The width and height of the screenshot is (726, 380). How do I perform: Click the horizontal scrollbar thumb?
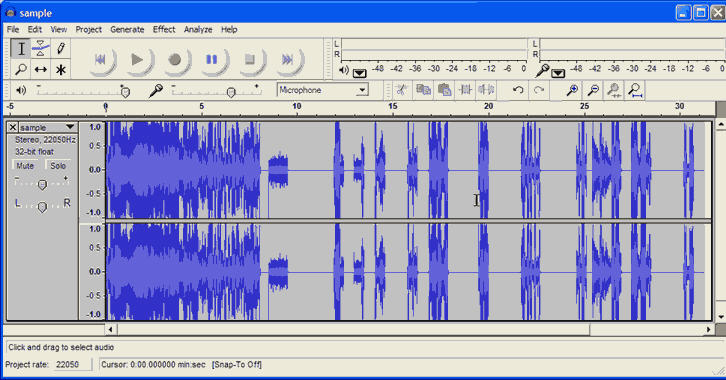tap(353, 330)
